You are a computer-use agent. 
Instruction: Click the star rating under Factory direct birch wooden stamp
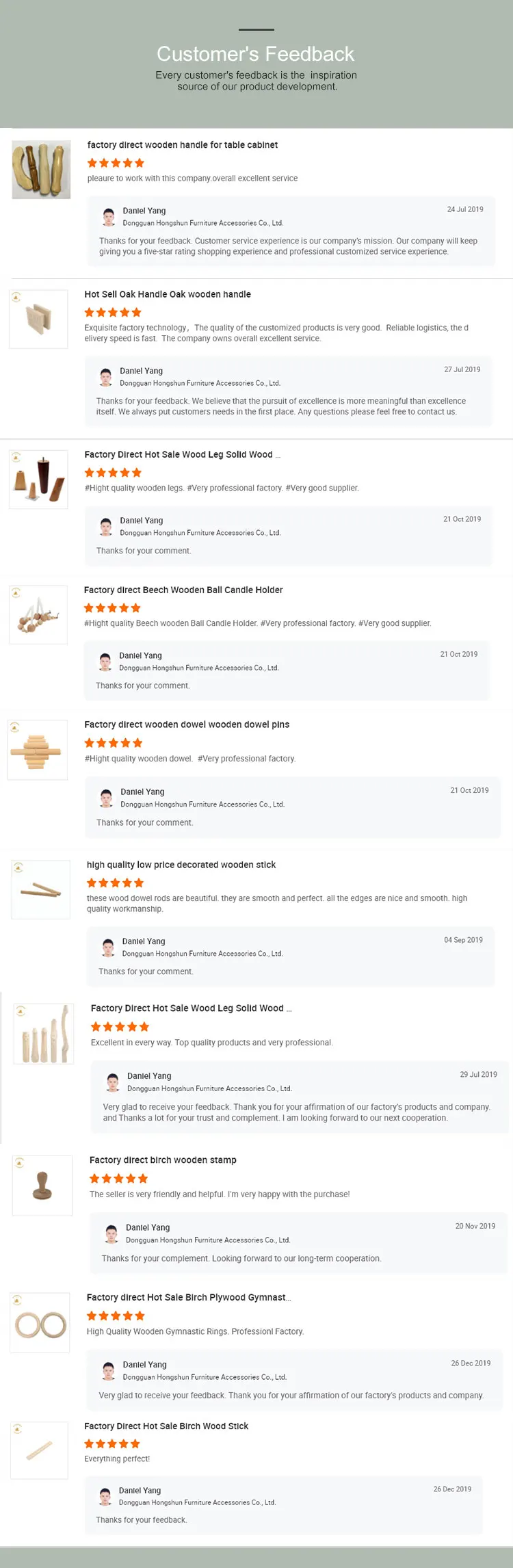click(118, 1178)
